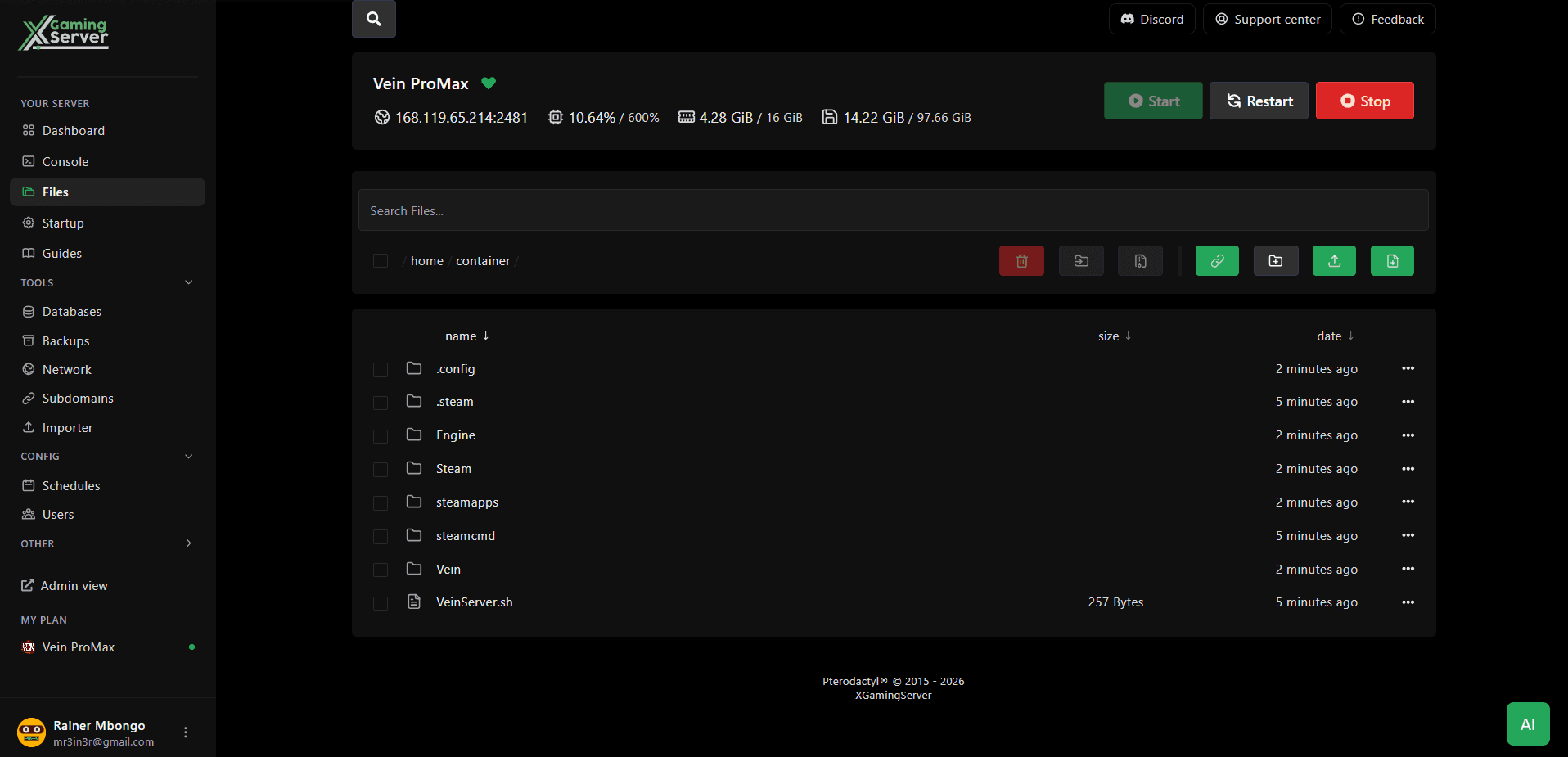Image resolution: width=1568 pixels, height=757 pixels.
Task: Click the archive files icon
Action: pyautogui.click(x=1140, y=260)
